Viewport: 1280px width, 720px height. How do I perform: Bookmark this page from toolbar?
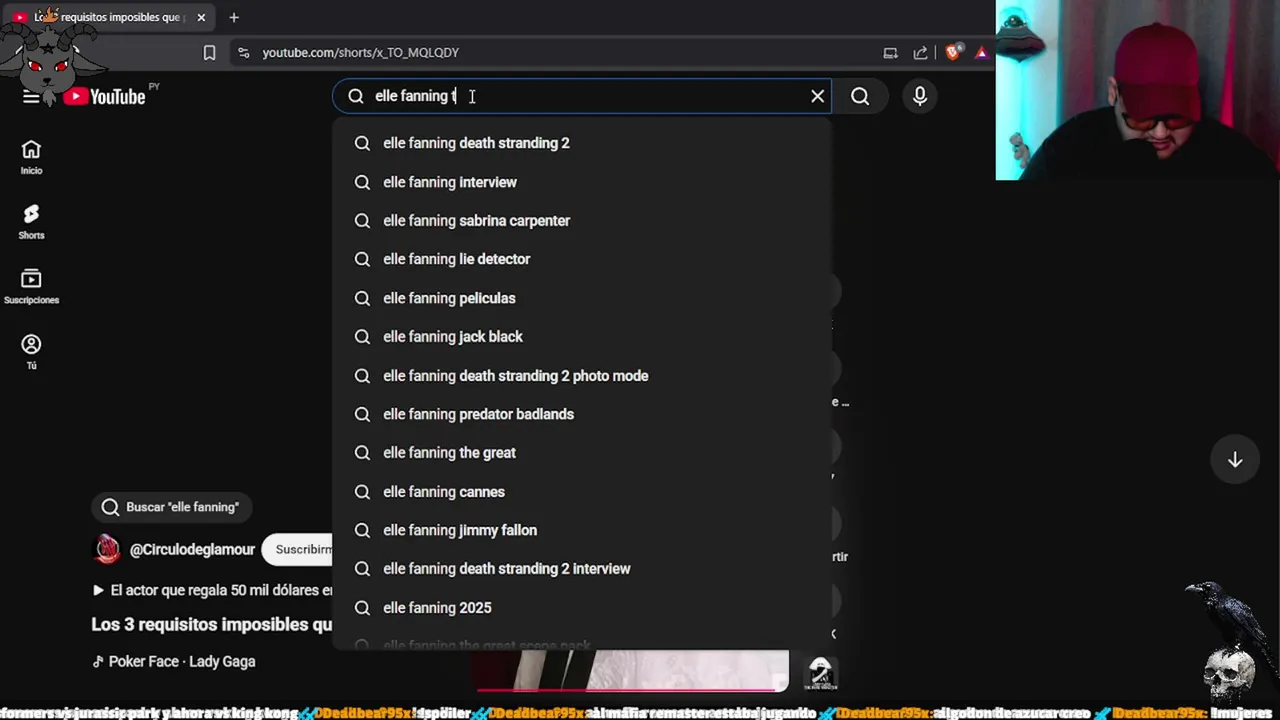click(209, 53)
